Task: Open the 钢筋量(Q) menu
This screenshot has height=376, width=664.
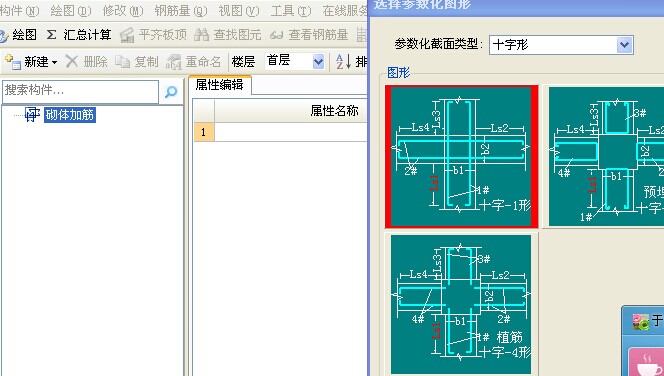Action: click(x=181, y=10)
